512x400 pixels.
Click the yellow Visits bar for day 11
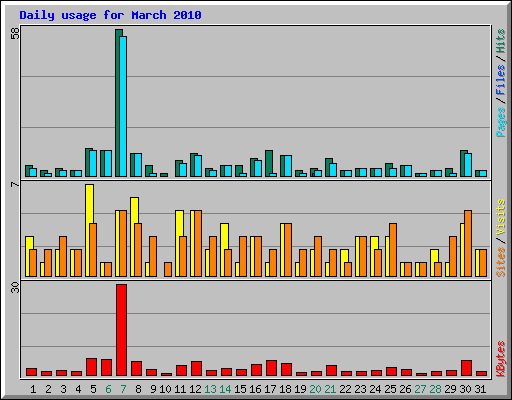tap(179, 243)
